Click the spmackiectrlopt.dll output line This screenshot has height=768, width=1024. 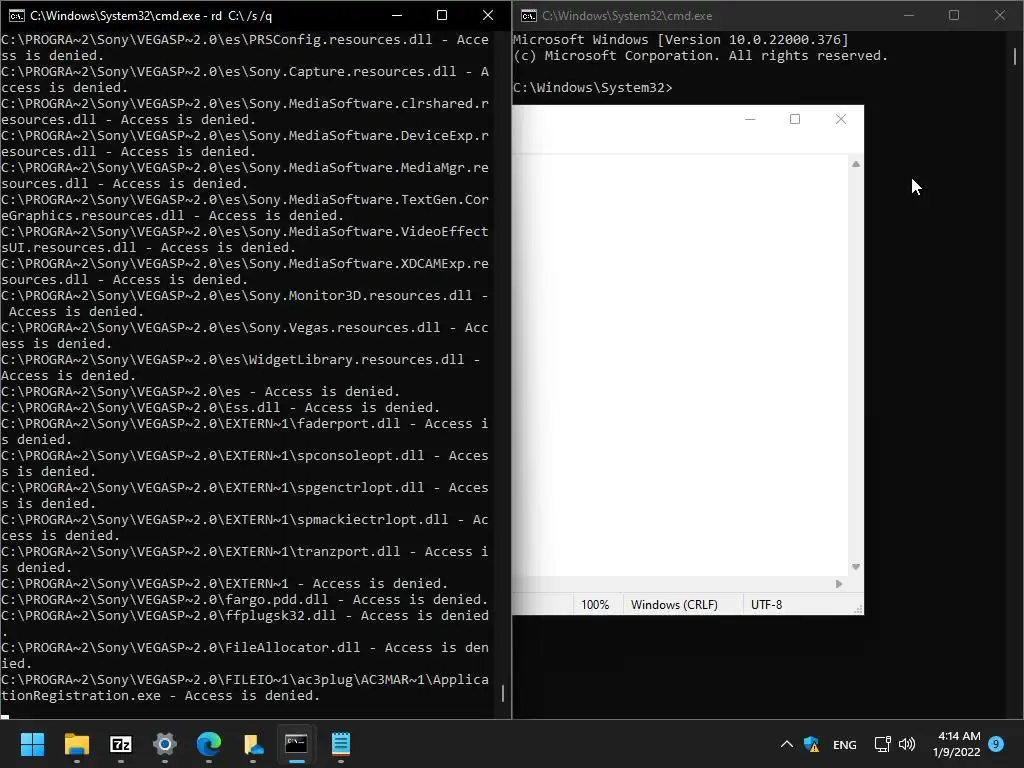[245, 528]
